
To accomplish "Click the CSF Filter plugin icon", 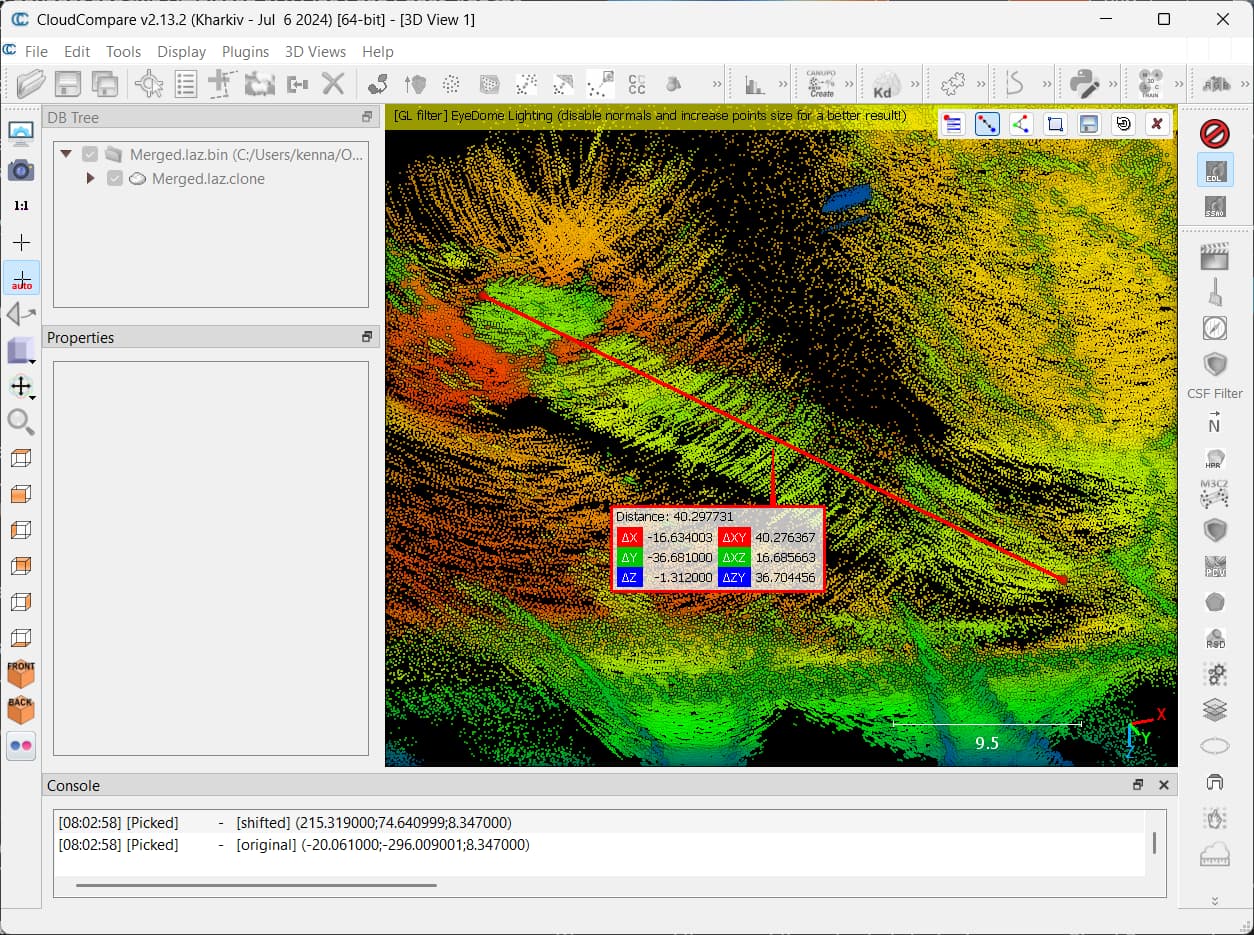I will [1215, 366].
